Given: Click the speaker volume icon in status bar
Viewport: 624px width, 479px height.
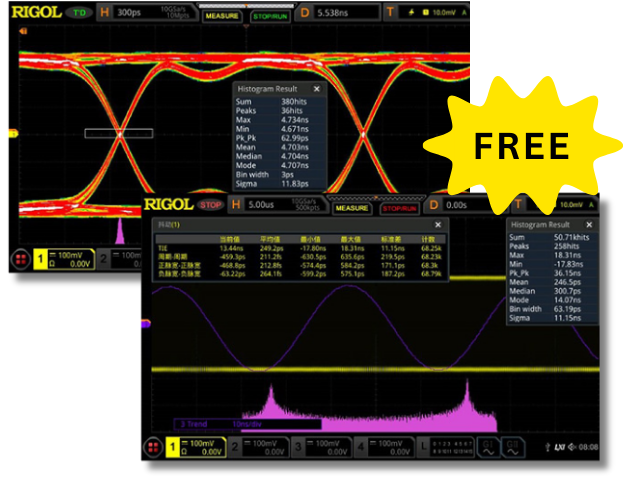Looking at the screenshot, I should point(573,447).
